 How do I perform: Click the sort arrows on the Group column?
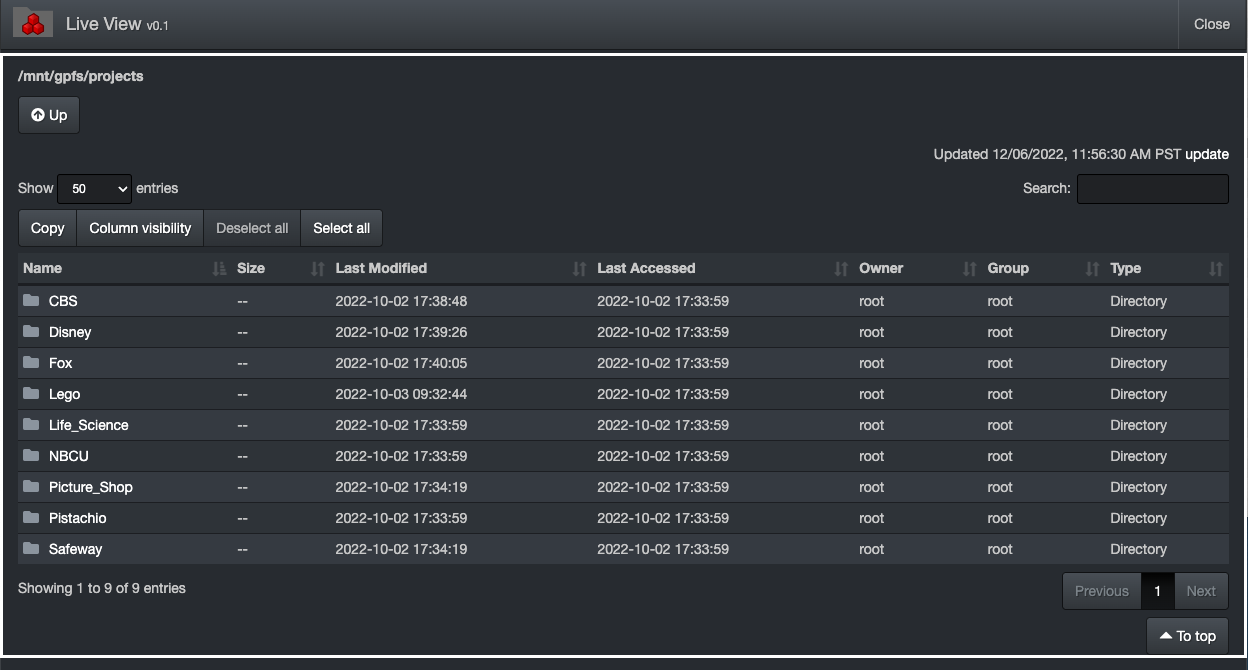coord(1090,268)
